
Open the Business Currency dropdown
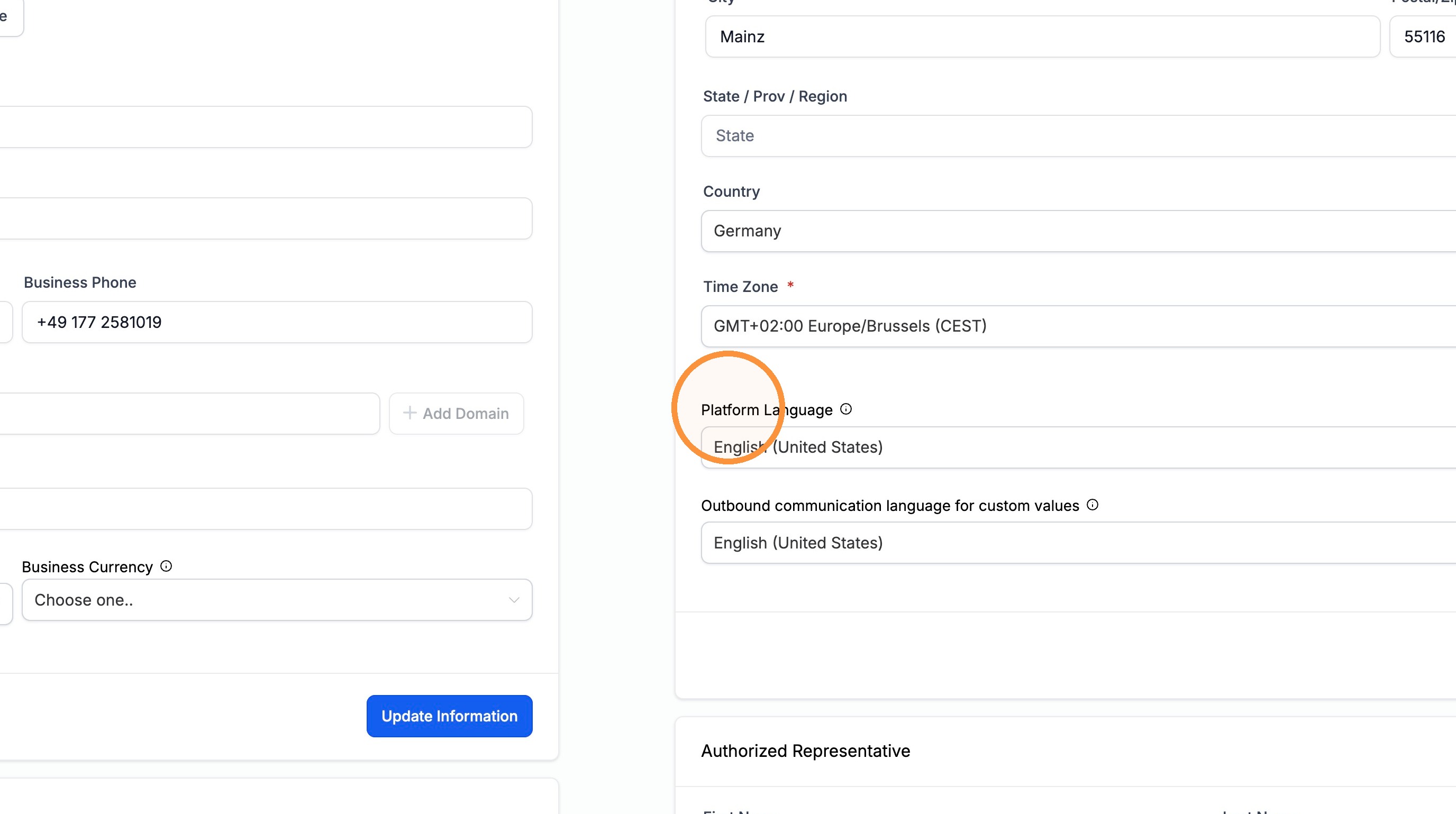pos(277,600)
